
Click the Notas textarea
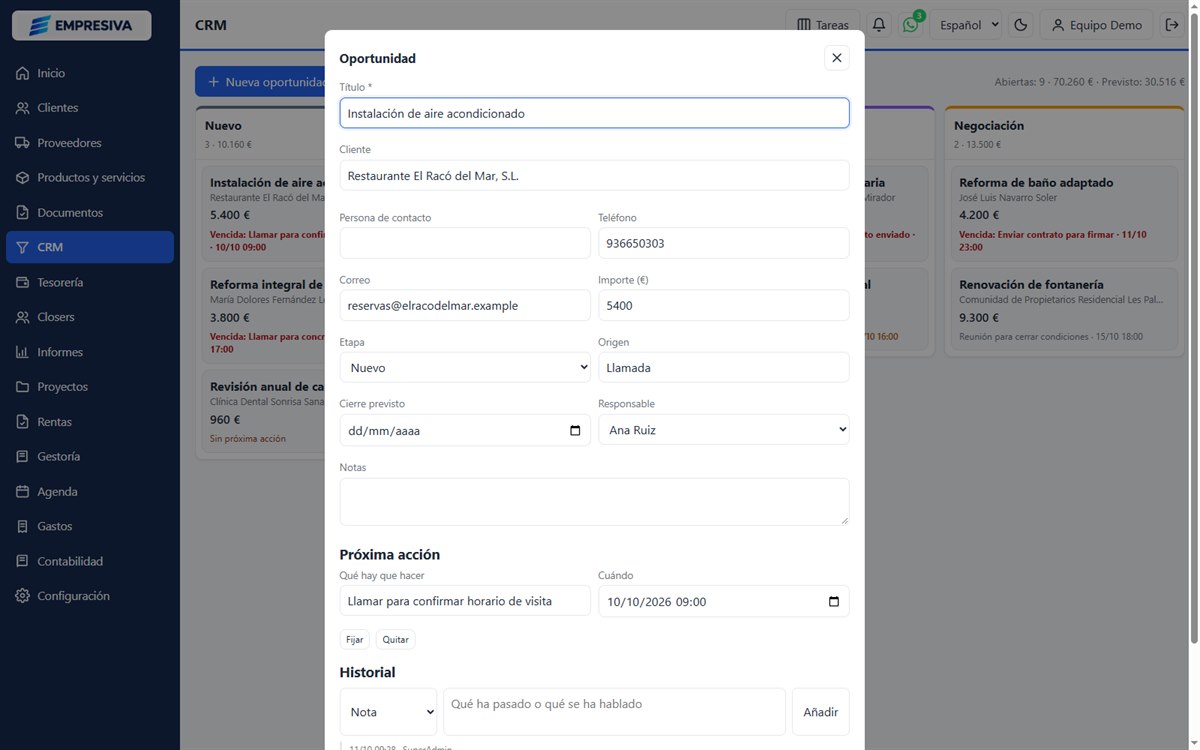click(595, 502)
